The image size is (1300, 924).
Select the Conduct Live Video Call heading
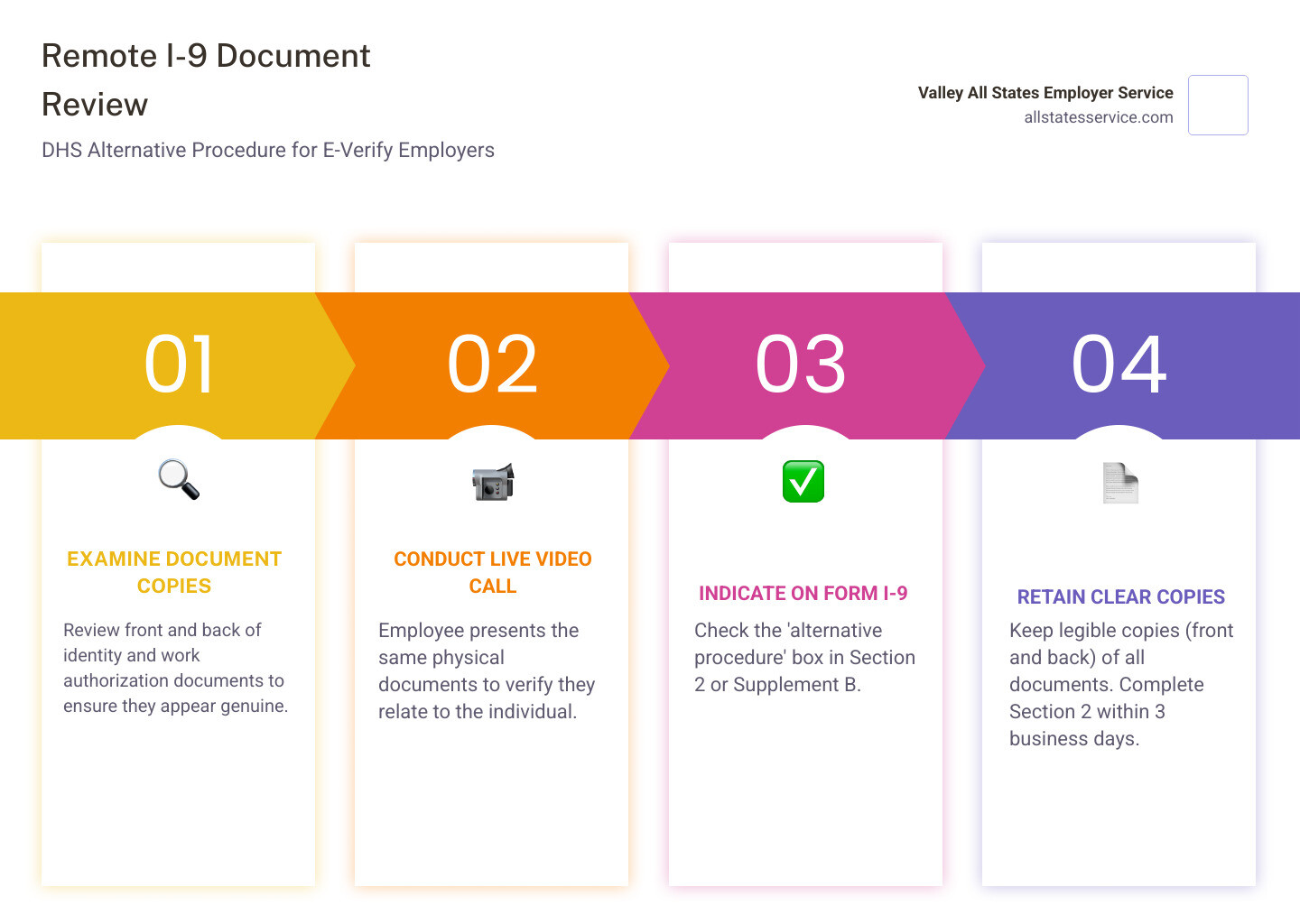pos(492,572)
